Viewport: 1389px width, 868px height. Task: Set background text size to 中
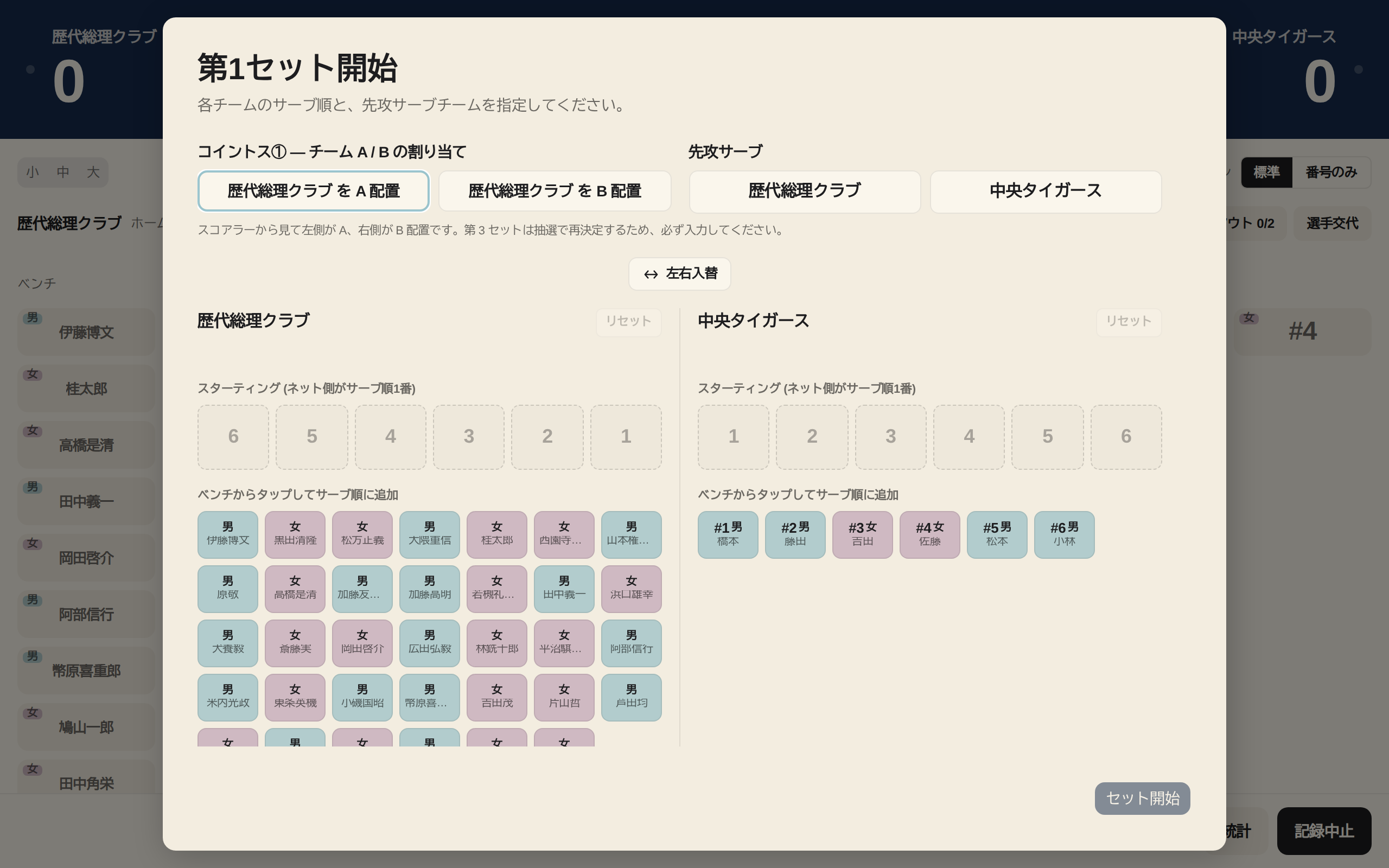click(x=62, y=172)
